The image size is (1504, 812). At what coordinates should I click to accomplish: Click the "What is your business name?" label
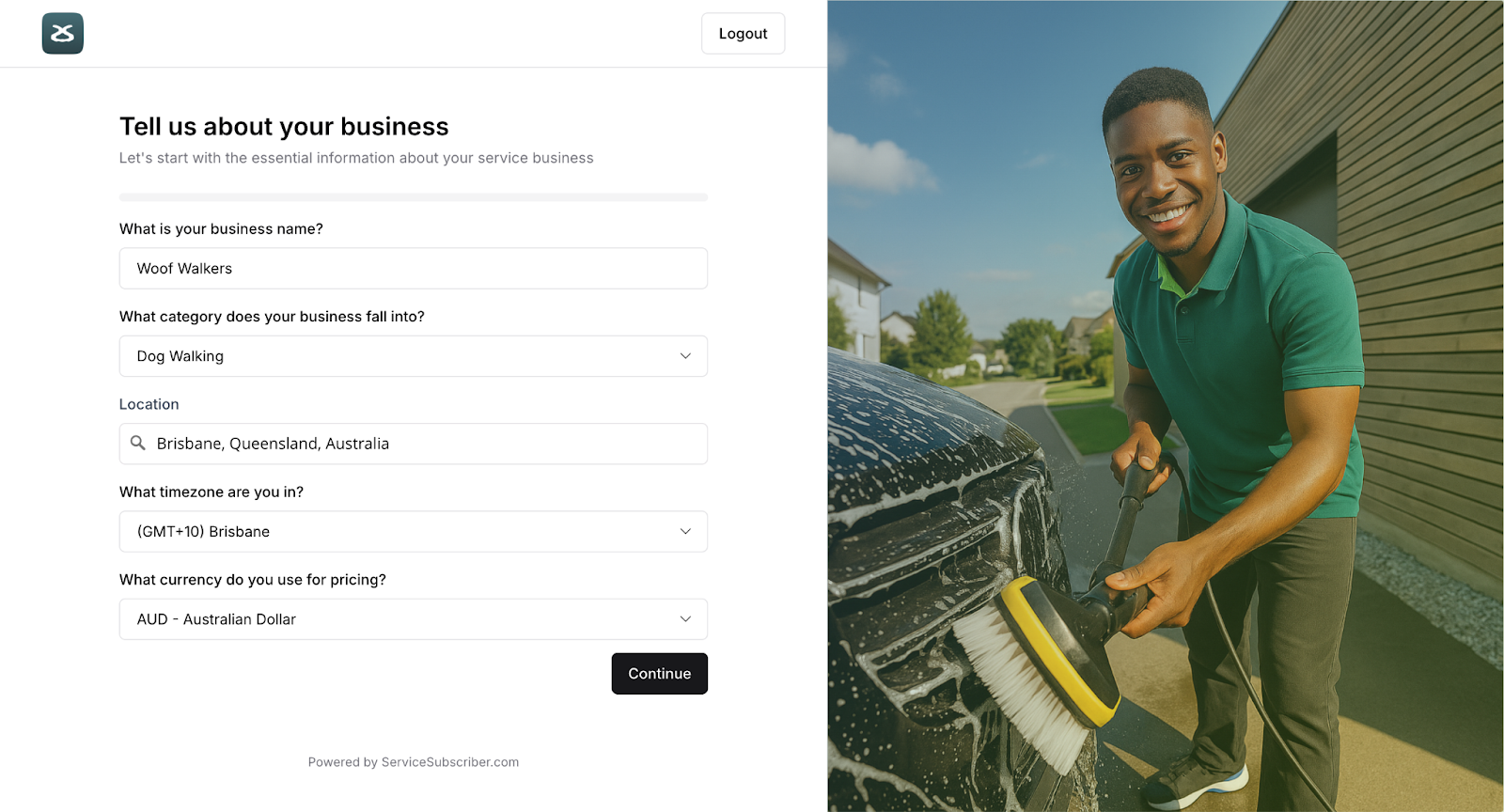point(221,229)
